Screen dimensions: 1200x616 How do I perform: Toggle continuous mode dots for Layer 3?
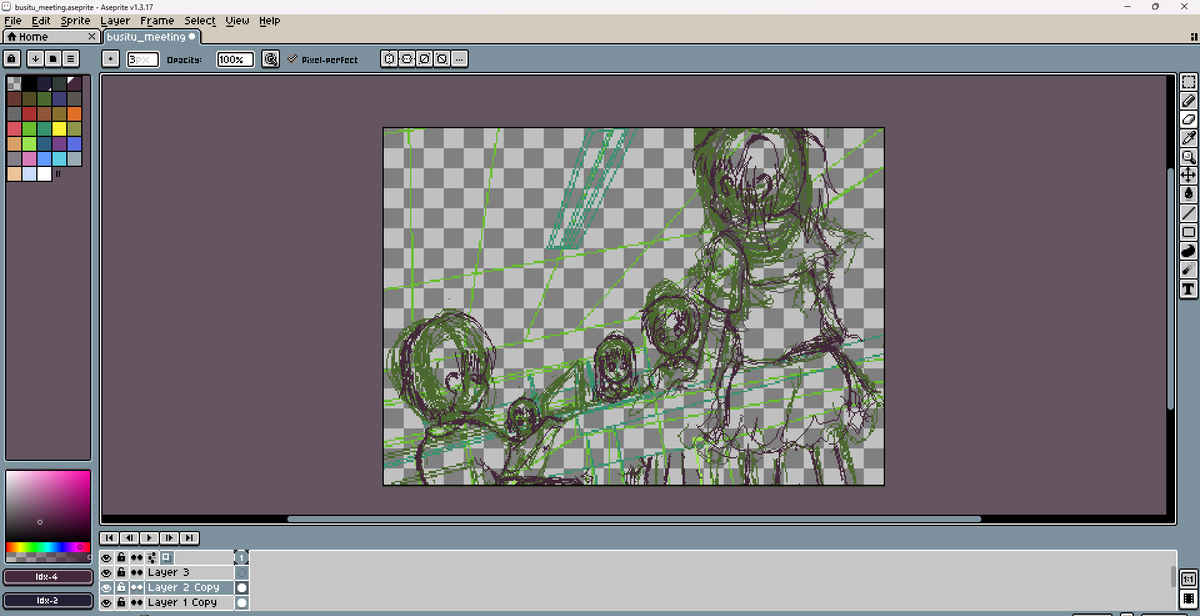136,573
